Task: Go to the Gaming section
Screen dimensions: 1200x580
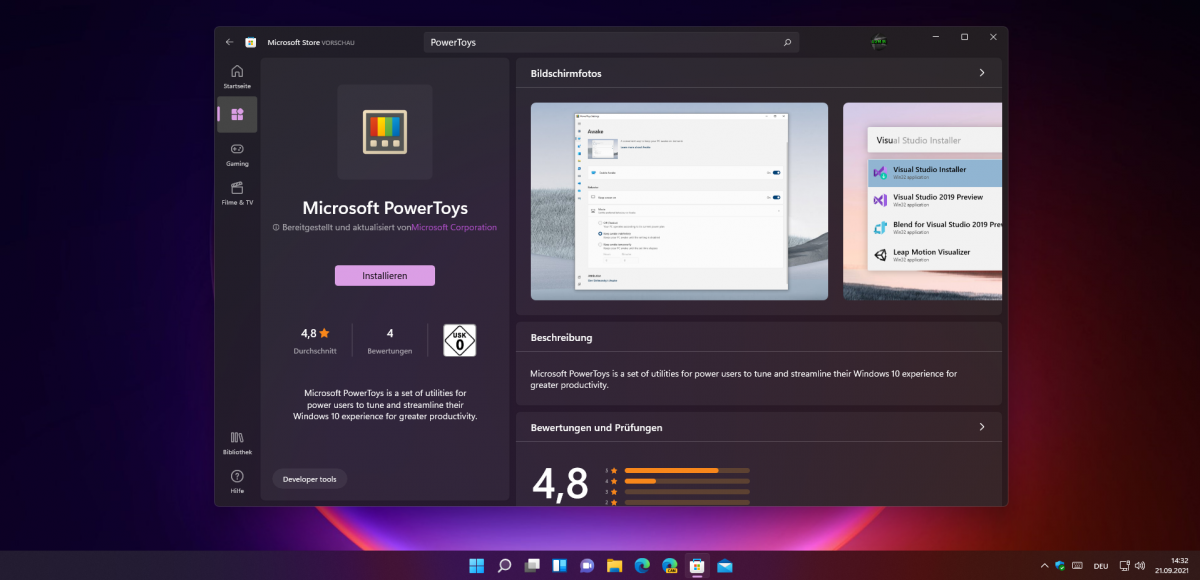Action: click(237, 154)
